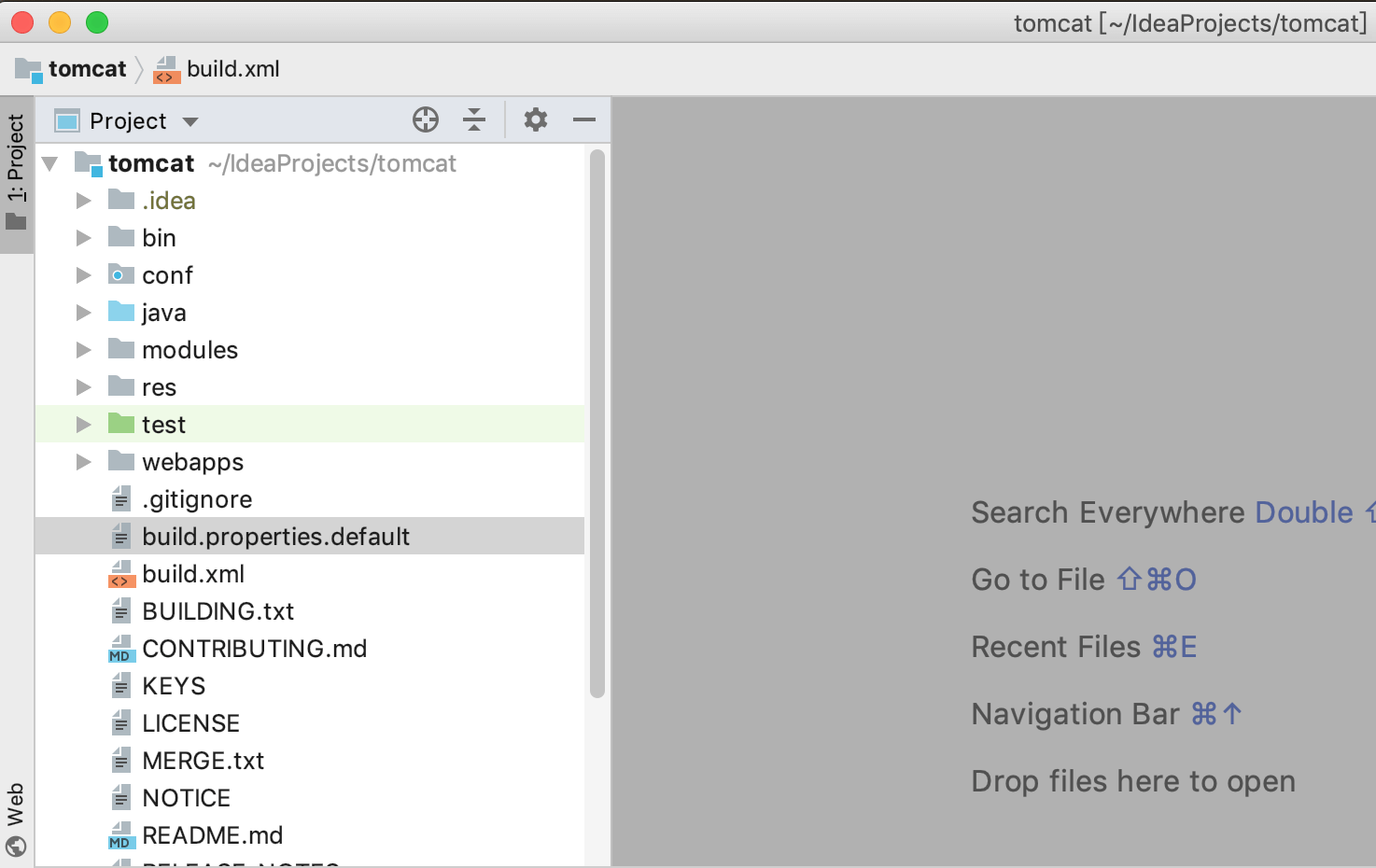The image size is (1376, 868).
Task: Click the tomcat breadcrumb in navigation bar
Action: tap(71, 69)
